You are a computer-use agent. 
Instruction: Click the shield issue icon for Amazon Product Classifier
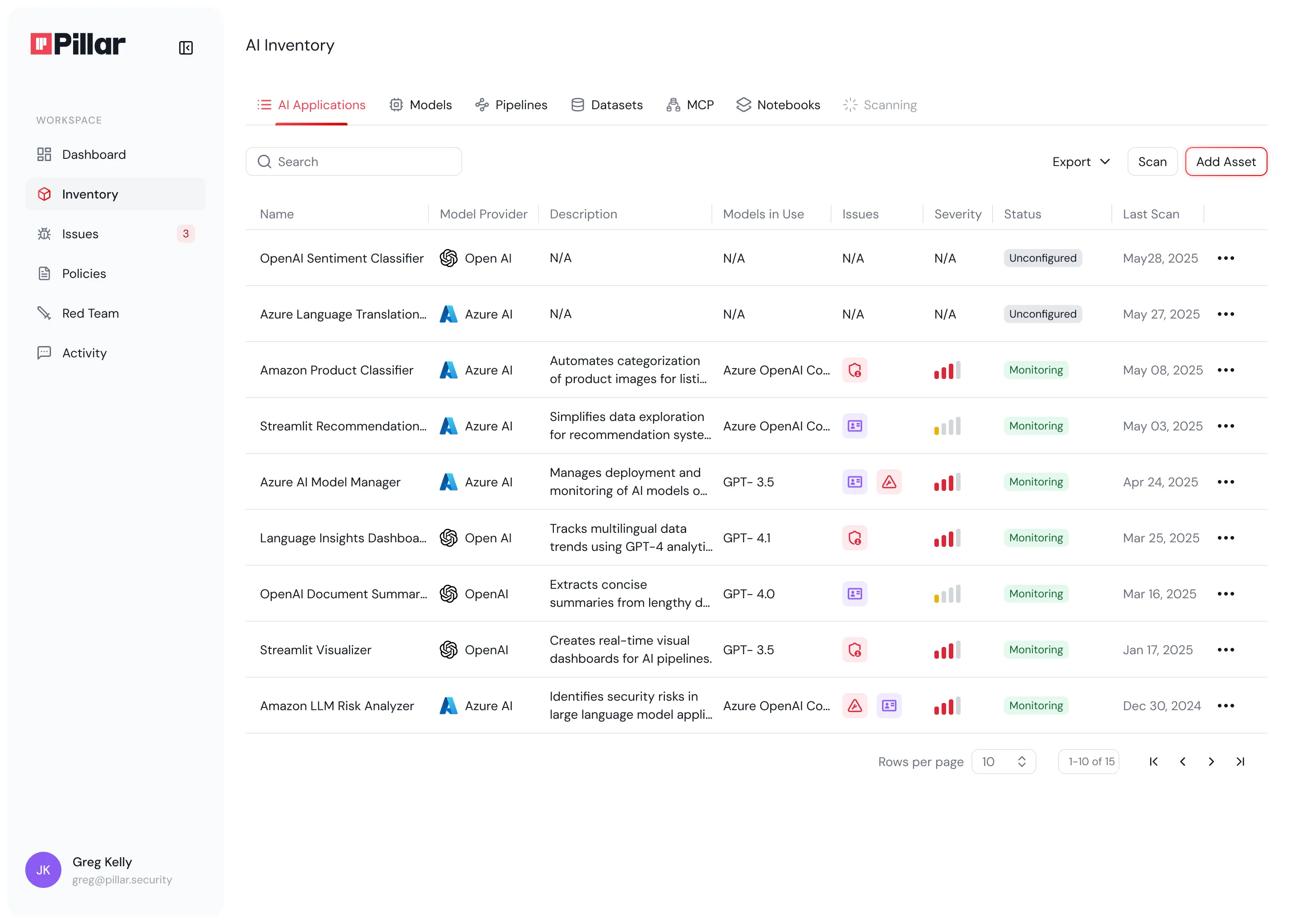tap(854, 370)
